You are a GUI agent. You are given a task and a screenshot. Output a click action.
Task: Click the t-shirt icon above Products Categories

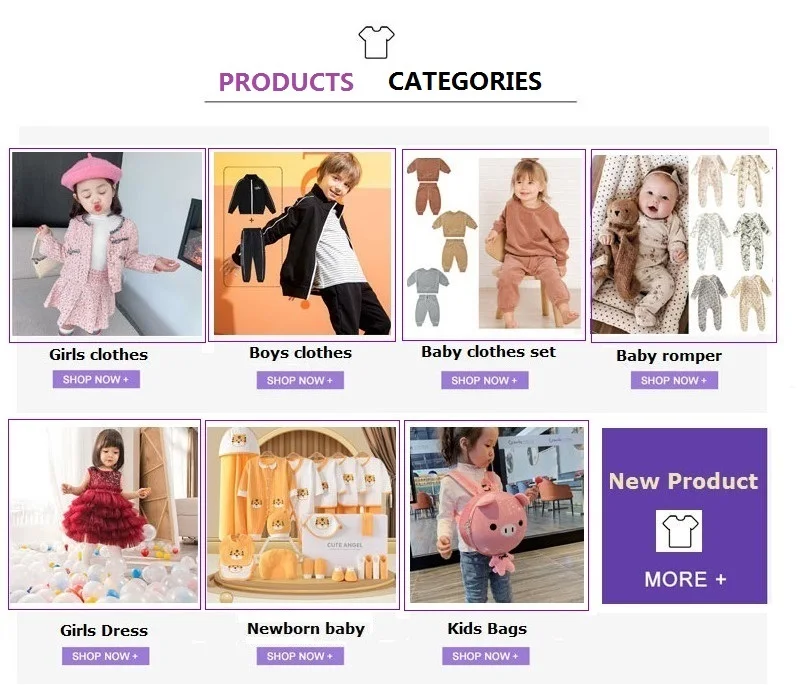tap(376, 42)
